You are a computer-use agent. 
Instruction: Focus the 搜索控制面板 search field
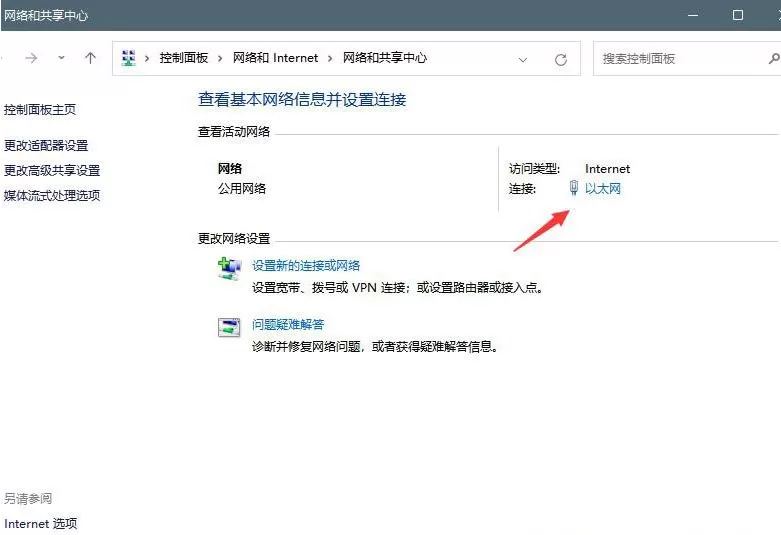[681, 59]
